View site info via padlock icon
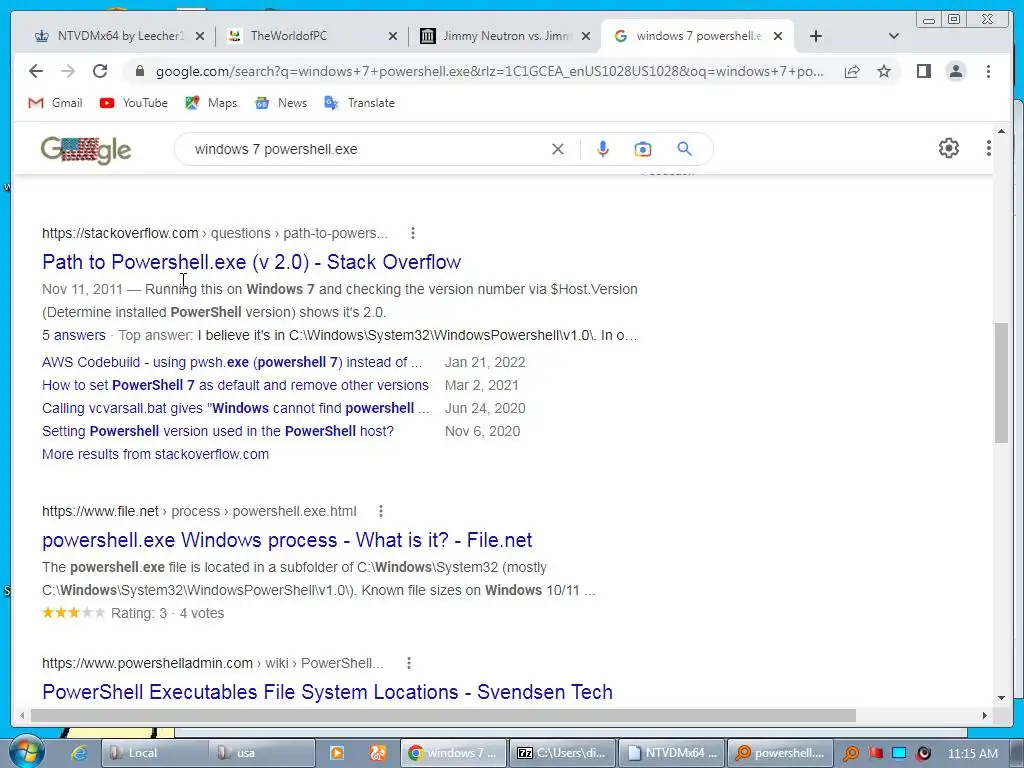This screenshot has width=1024, height=768. [x=139, y=71]
